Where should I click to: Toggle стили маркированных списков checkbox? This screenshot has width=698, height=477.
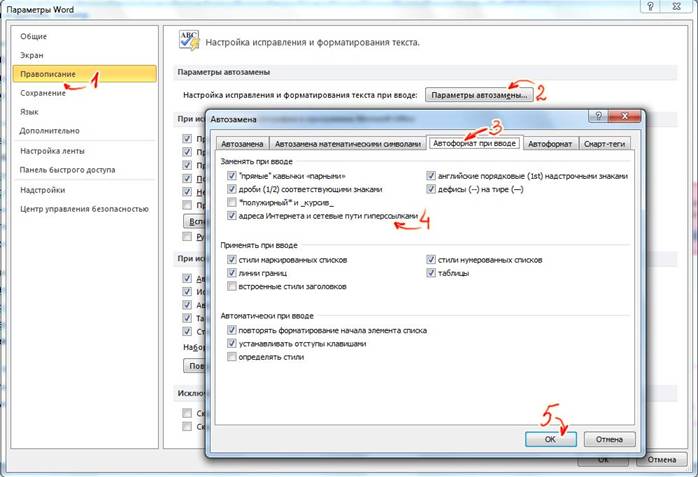pos(231,259)
